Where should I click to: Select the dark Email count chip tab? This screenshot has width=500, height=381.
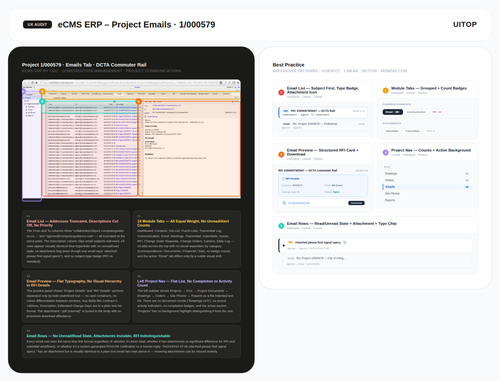pyautogui.click(x=393, y=112)
